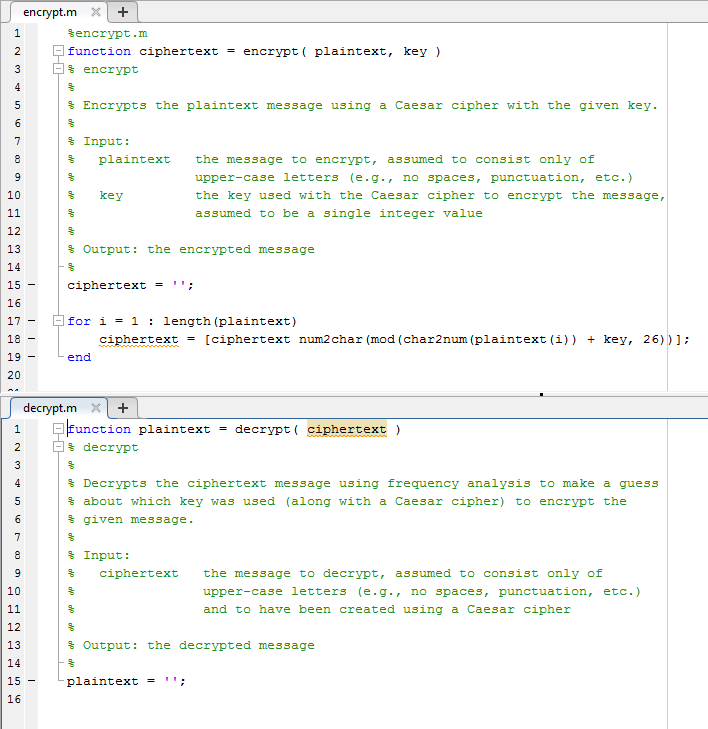This screenshot has width=708, height=729.
Task: Click 'decrypt(' in decrypt.m line 1
Action: point(266,429)
